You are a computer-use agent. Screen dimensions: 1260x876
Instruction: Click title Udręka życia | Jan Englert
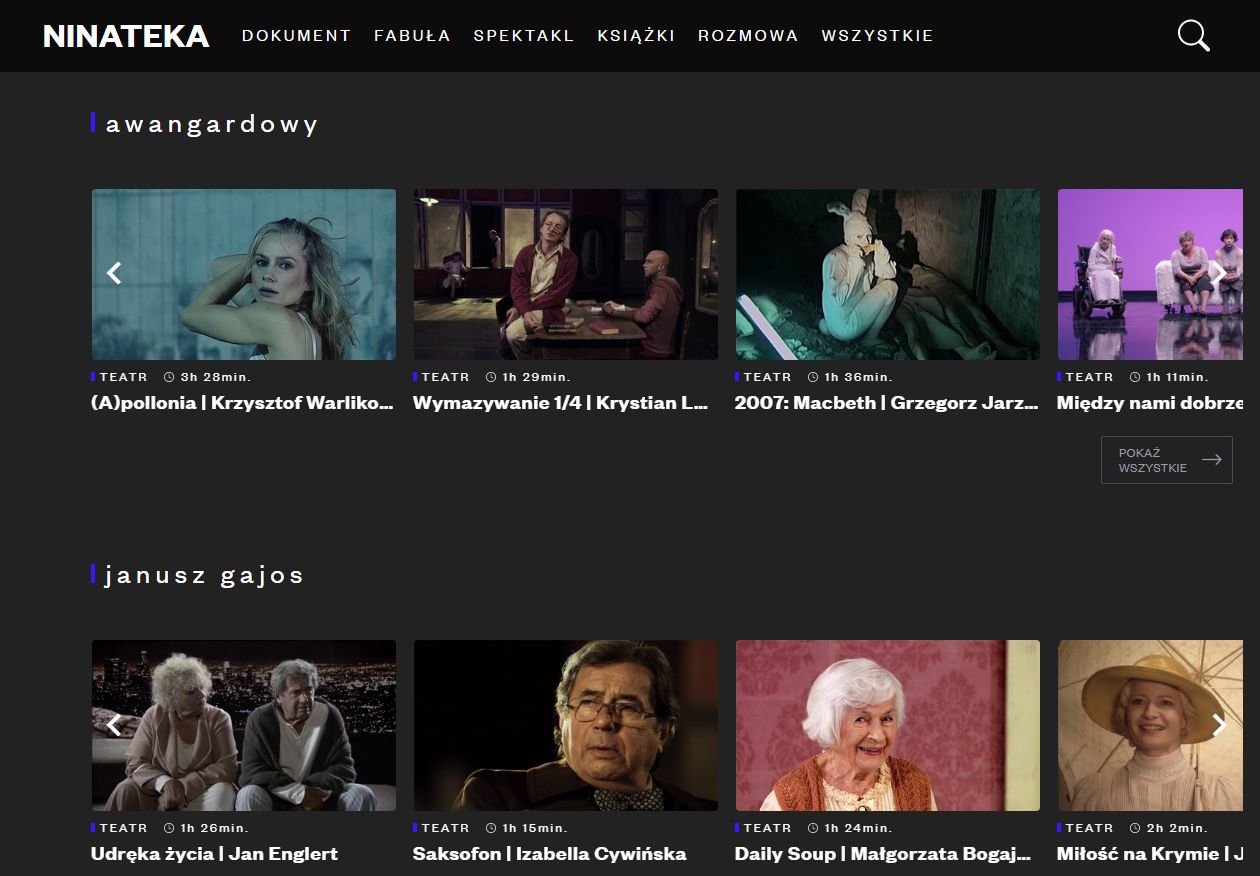tap(214, 854)
